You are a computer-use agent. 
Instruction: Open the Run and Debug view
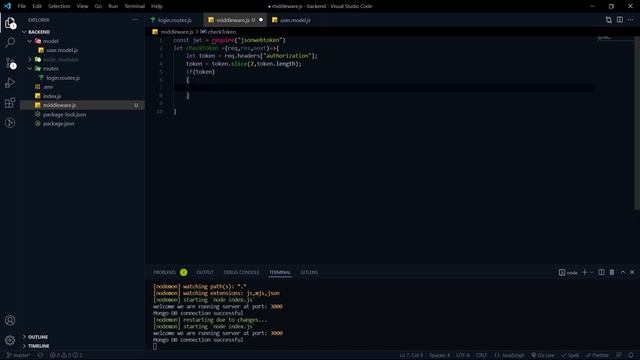pos(10,82)
